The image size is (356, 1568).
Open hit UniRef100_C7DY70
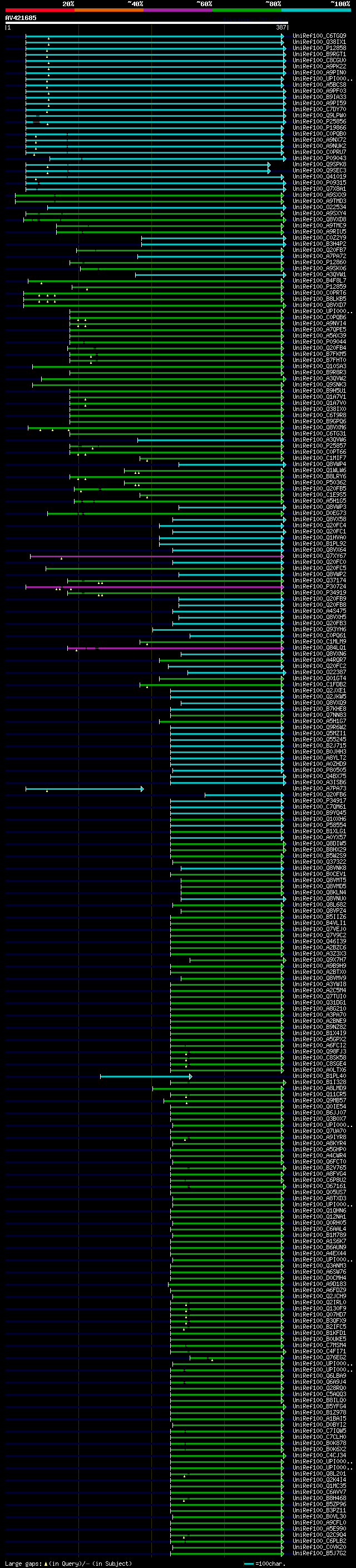319,110
